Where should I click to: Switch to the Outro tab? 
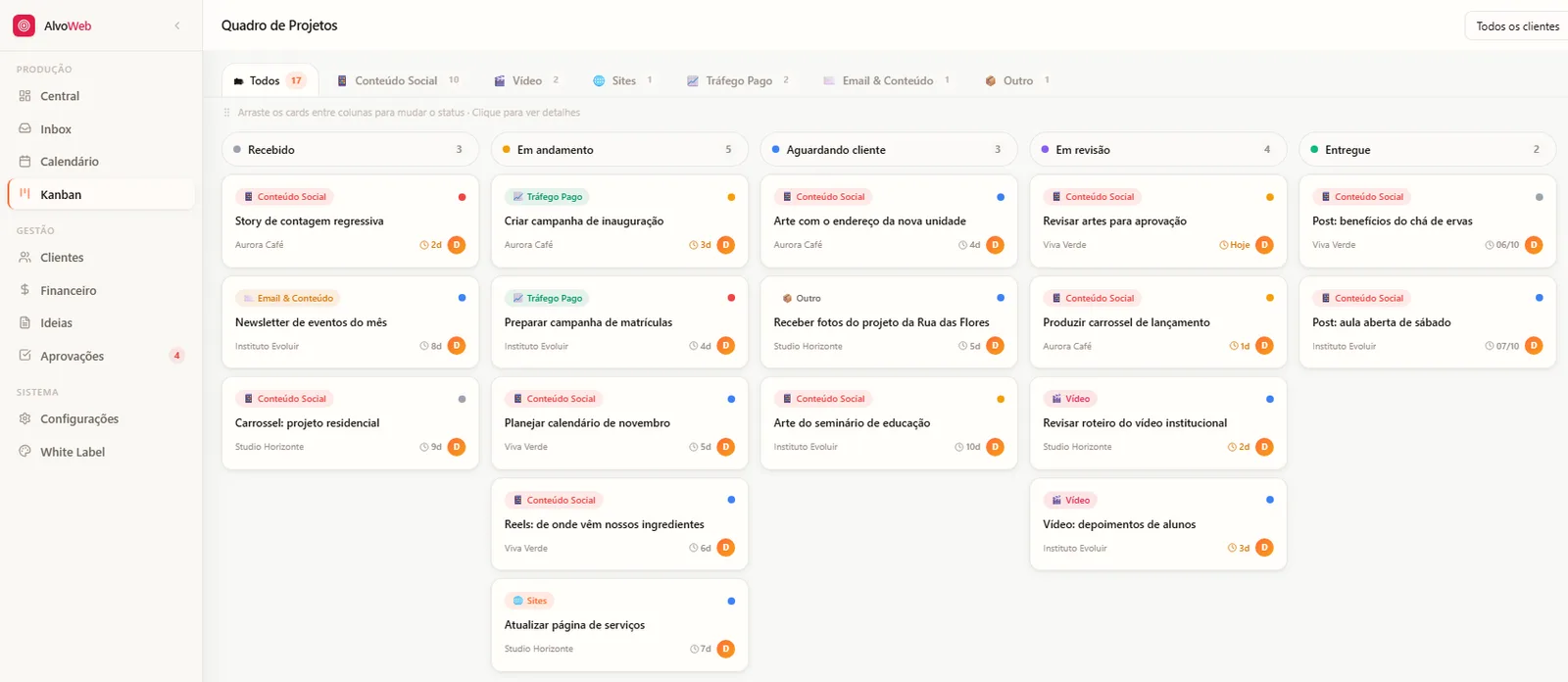coord(1017,80)
